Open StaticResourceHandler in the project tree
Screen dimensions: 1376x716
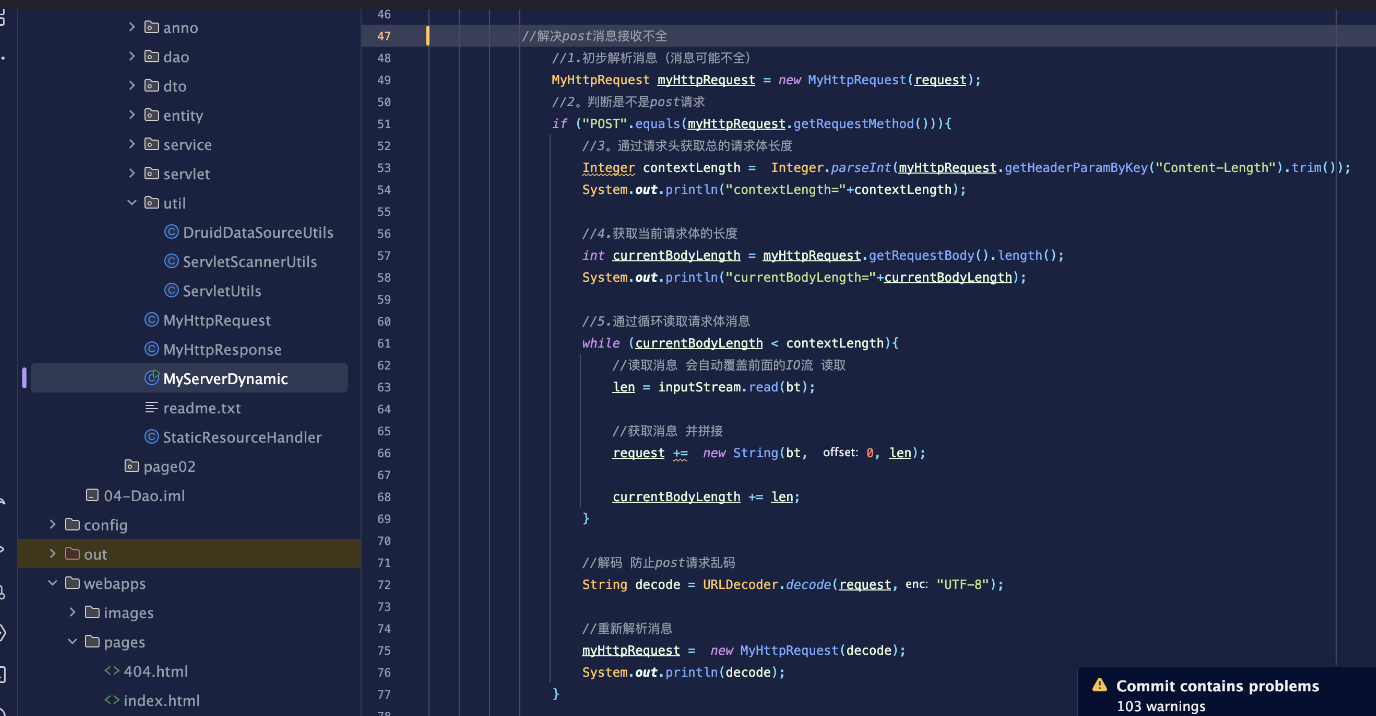click(x=242, y=437)
